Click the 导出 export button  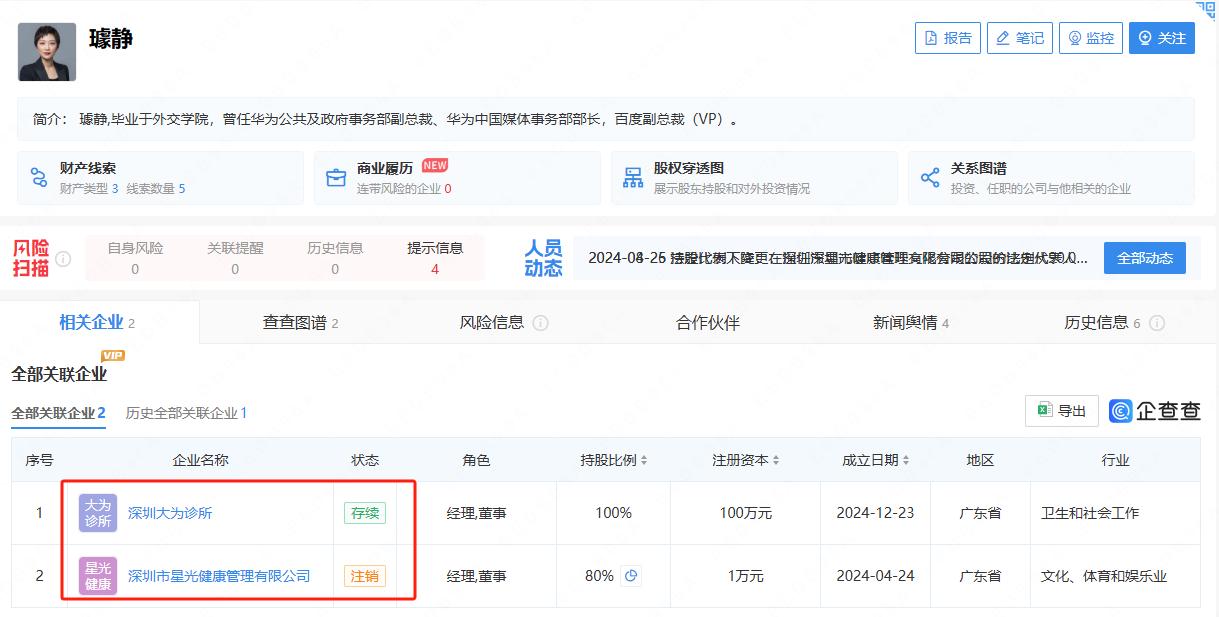click(1062, 411)
